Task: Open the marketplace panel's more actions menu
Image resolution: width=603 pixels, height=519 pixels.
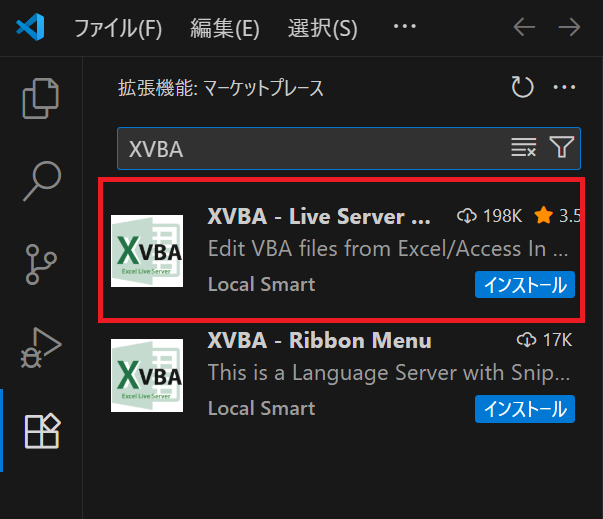Action: point(564,88)
